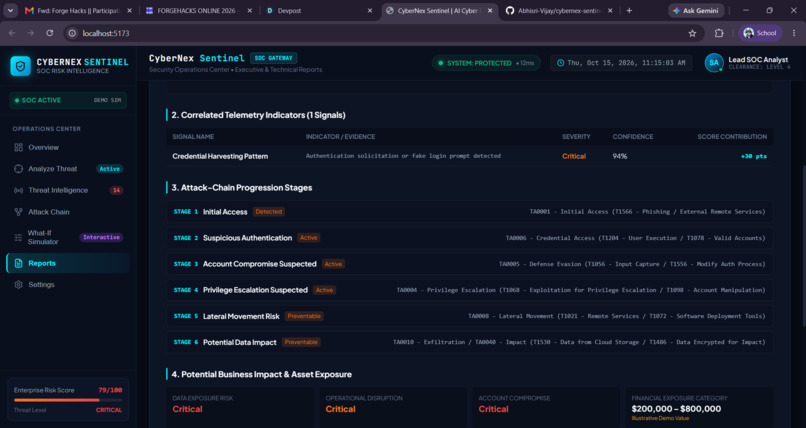Click the Stage 6 Potential Data Impact row
This screenshot has width=806, height=428.
pos(469,342)
